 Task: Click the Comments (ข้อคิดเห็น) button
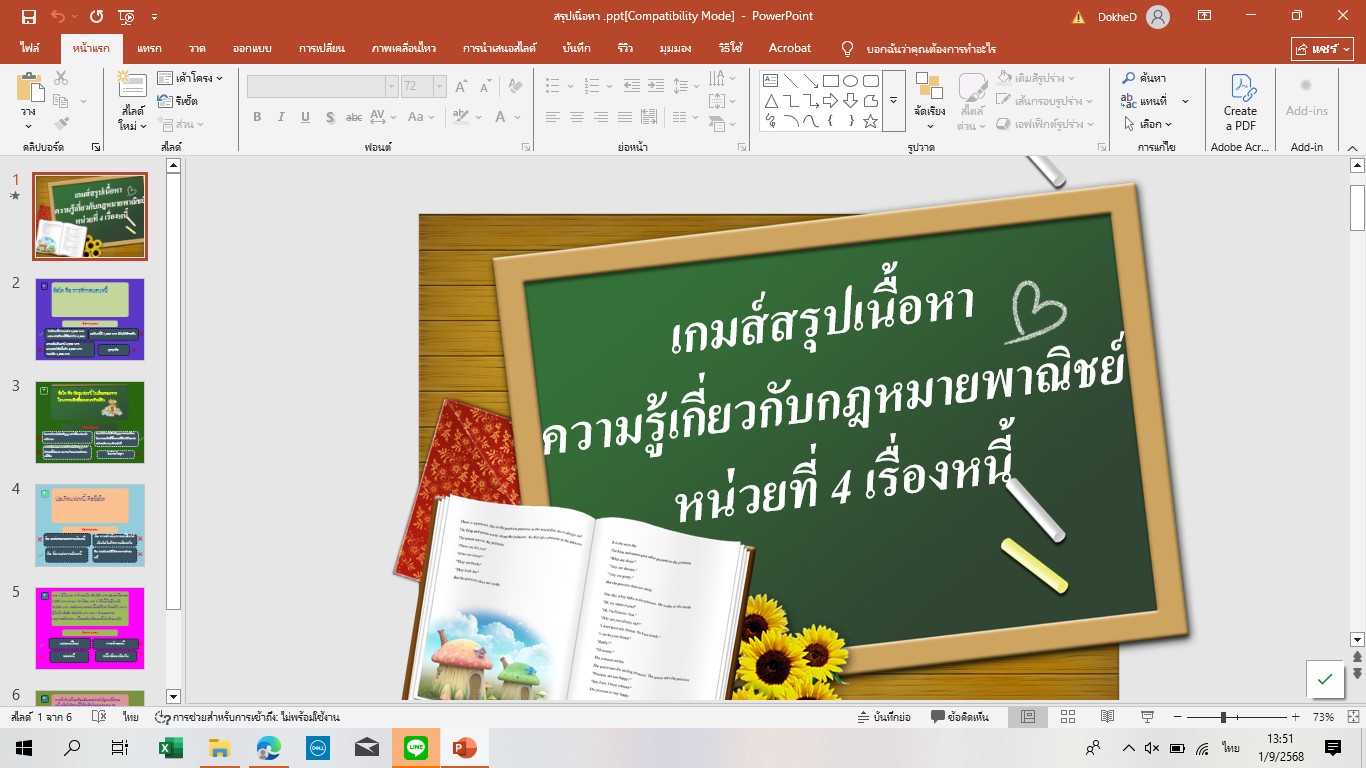click(x=960, y=717)
